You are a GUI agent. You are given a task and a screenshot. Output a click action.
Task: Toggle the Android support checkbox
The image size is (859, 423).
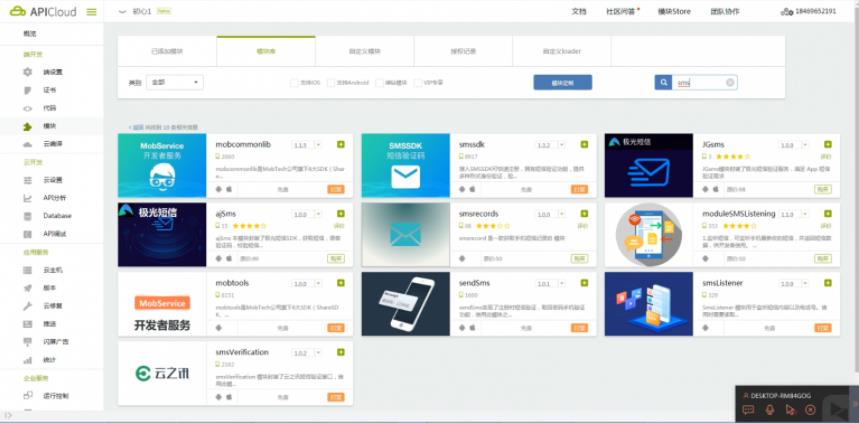(332, 83)
